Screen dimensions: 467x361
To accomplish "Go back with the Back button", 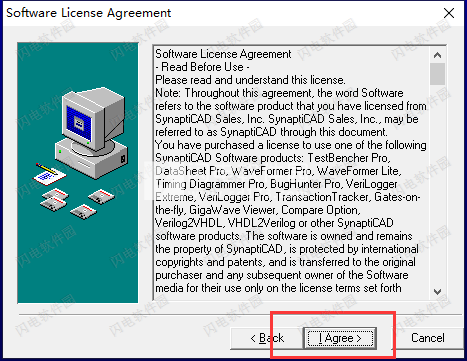I will point(267,338).
